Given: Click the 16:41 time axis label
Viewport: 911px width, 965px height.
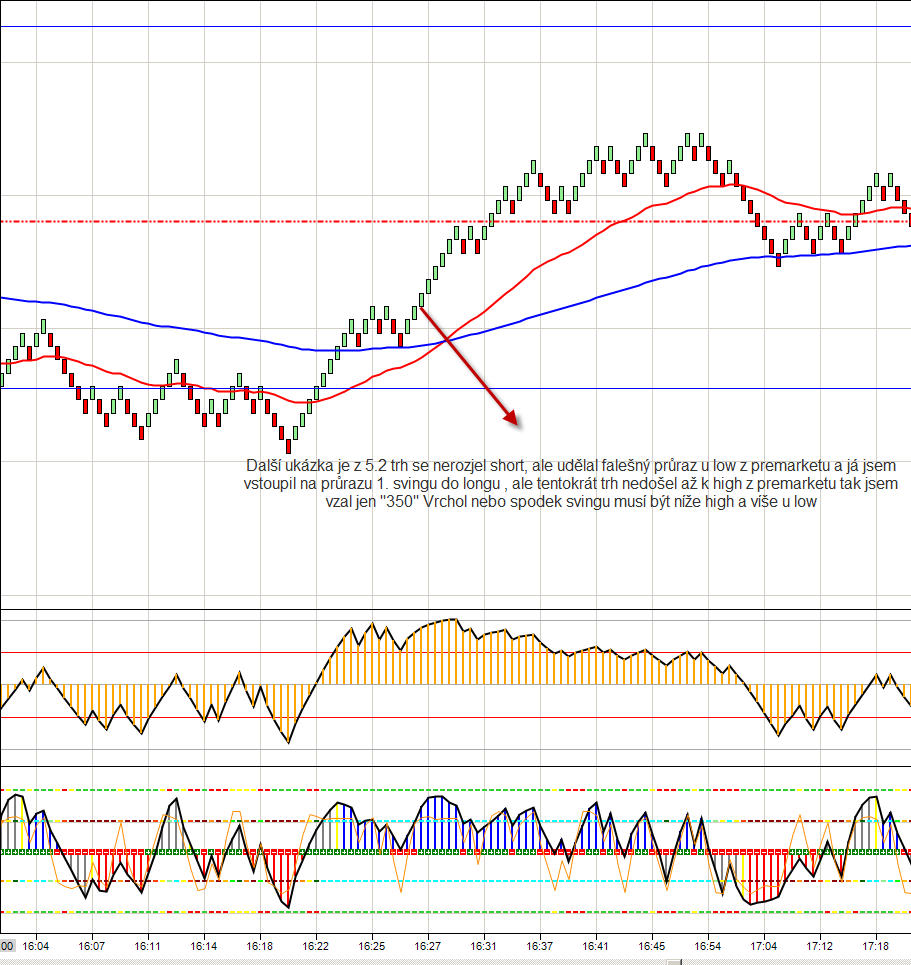Looking at the screenshot, I should pyautogui.click(x=596, y=946).
